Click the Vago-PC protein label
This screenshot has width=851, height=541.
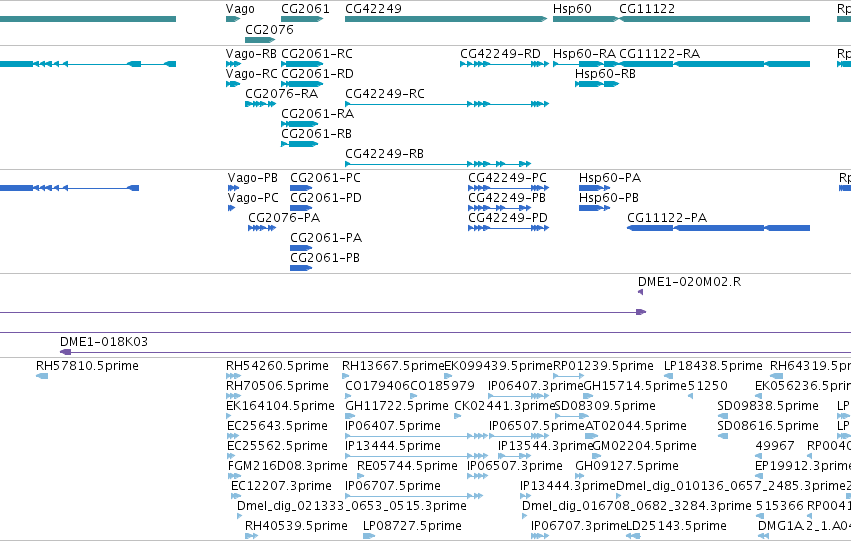(x=253, y=198)
